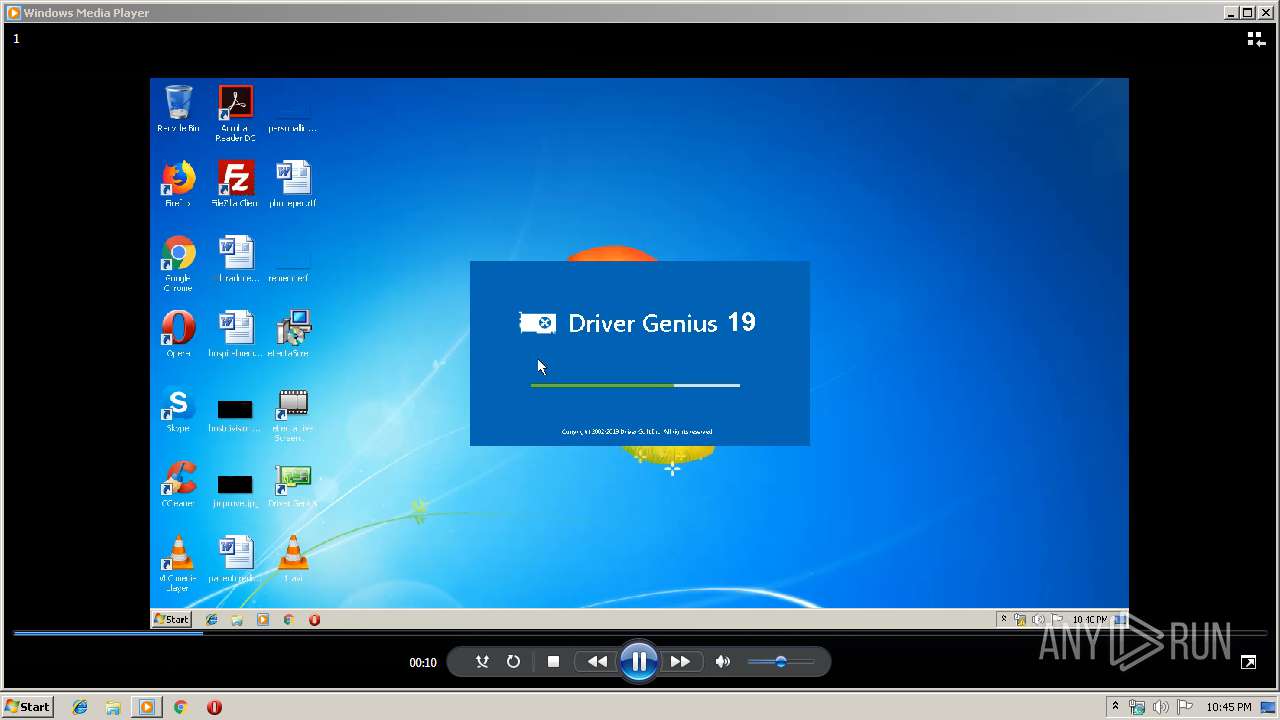Click Recycle Bin icon in the video
Screen dimensions: 1280x720
coord(178,108)
